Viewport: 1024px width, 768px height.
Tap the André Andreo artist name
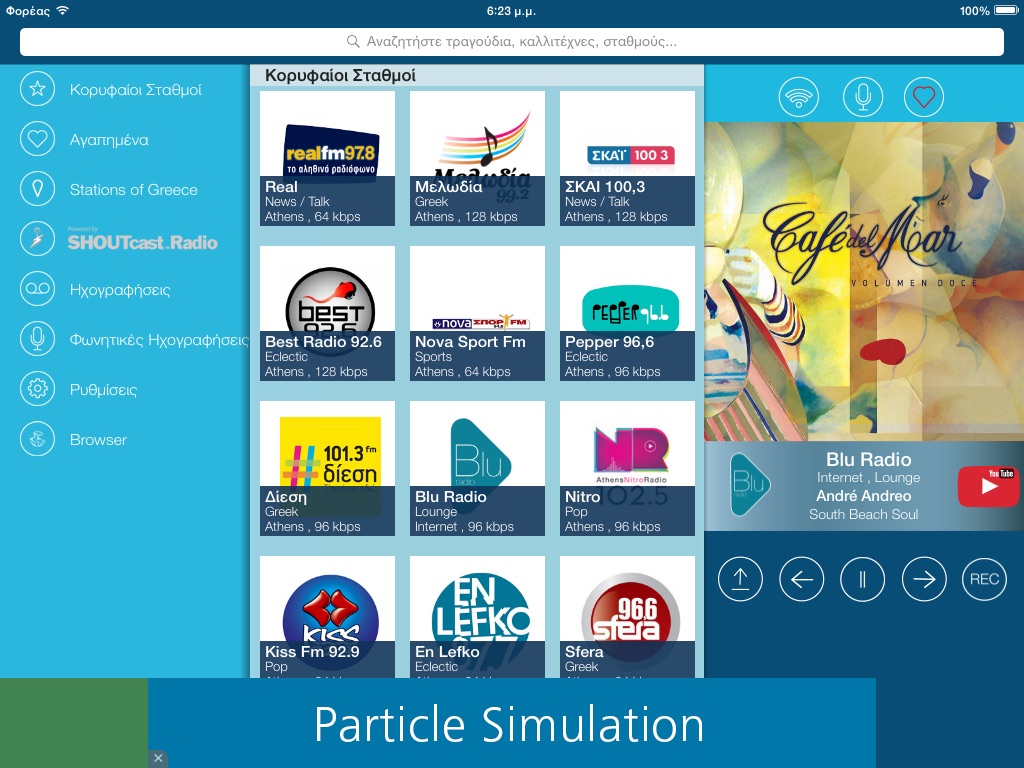(x=863, y=496)
